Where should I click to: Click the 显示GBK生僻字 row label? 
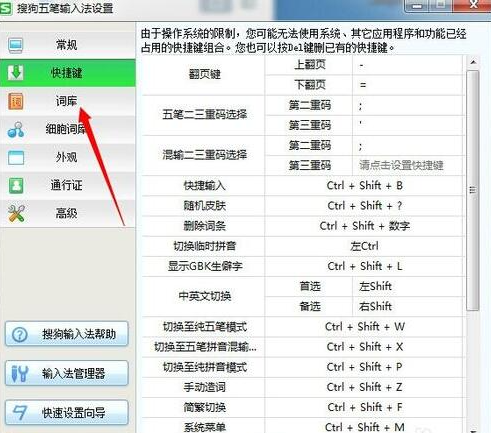204,266
